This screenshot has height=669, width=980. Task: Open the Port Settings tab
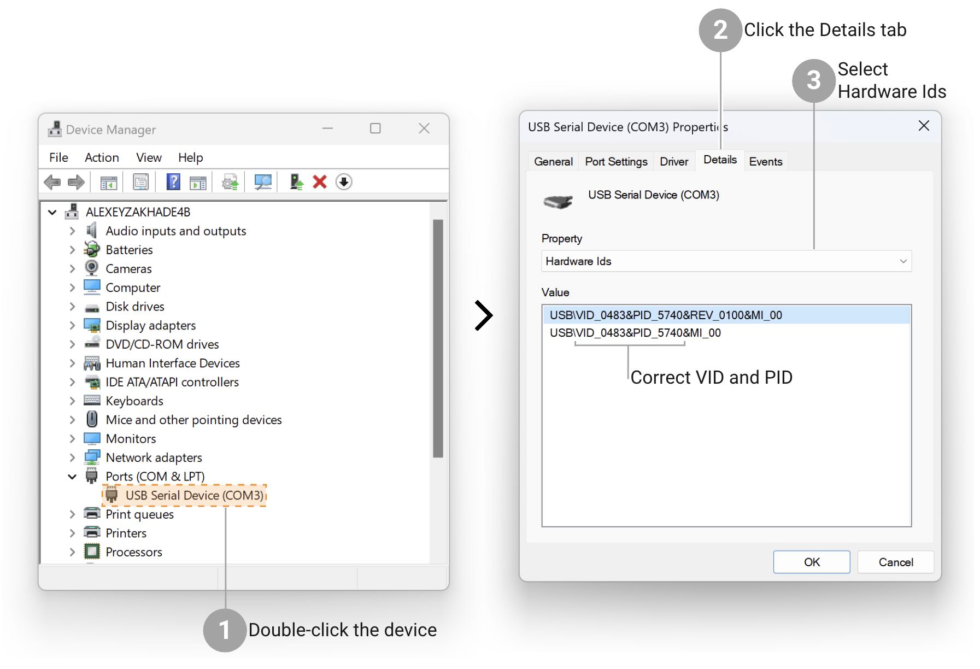[x=616, y=161]
